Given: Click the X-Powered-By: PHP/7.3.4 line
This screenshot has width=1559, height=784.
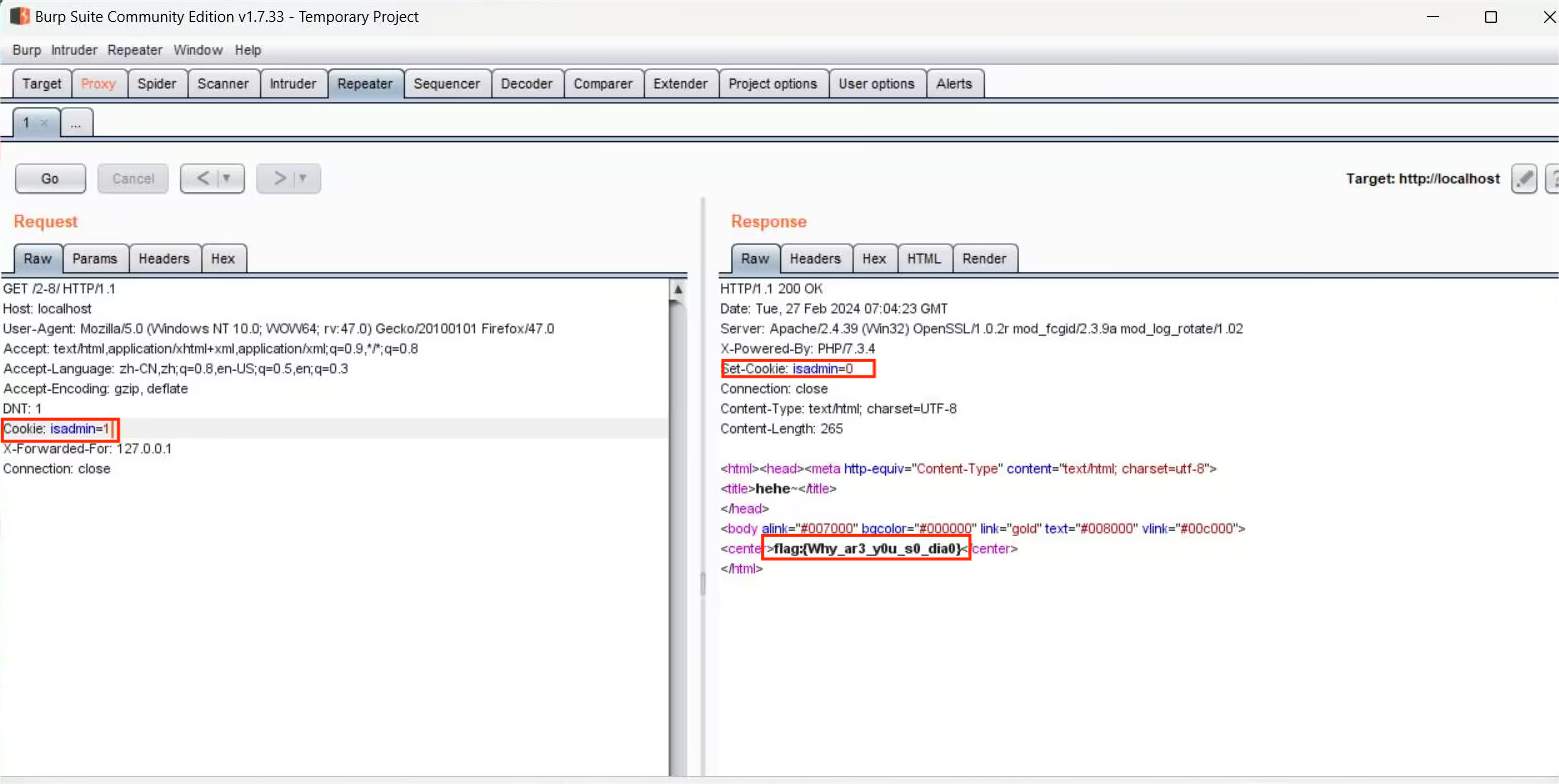Looking at the screenshot, I should pyautogui.click(x=800, y=349).
